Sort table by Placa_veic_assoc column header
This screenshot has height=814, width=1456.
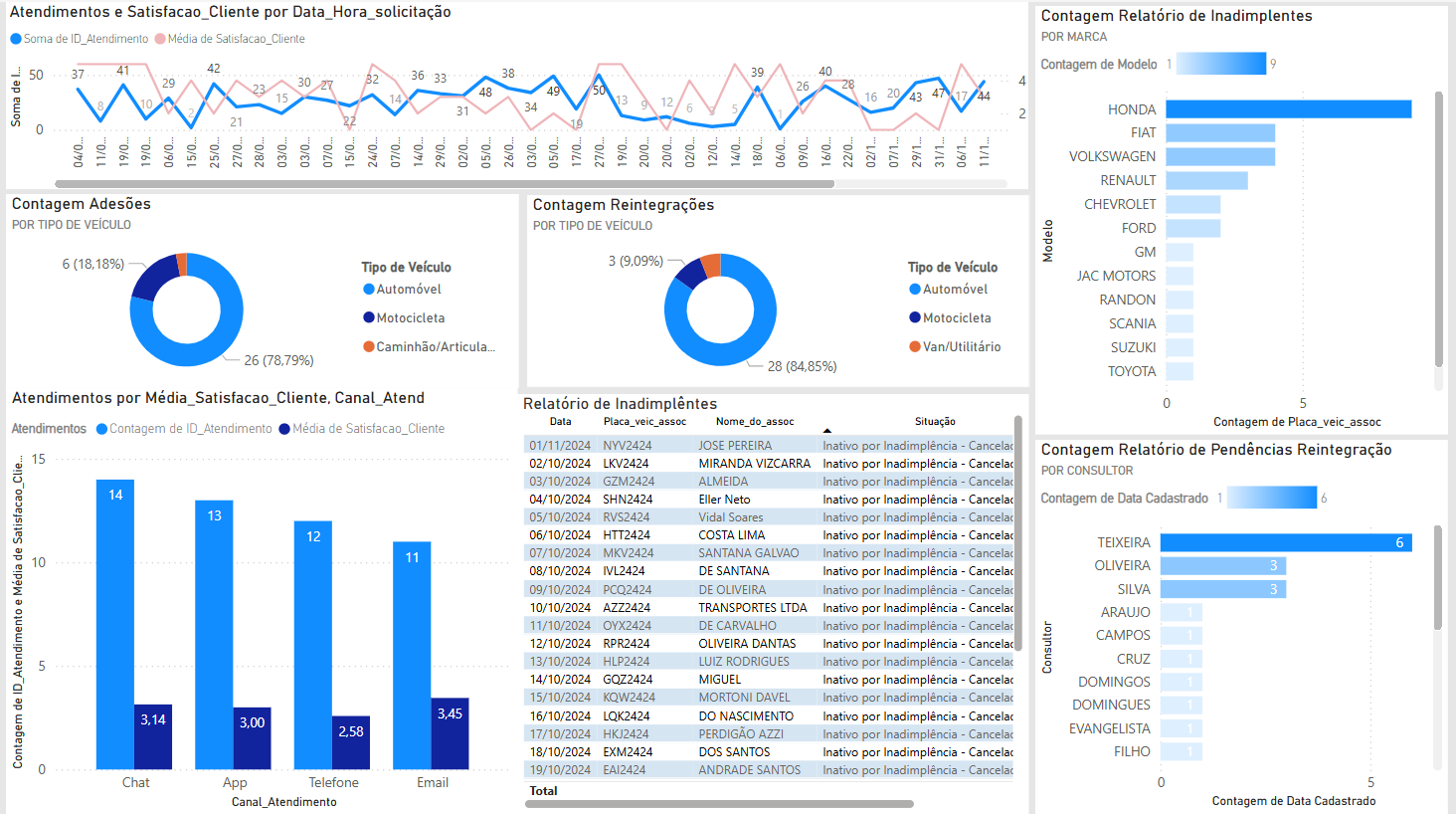(x=644, y=422)
